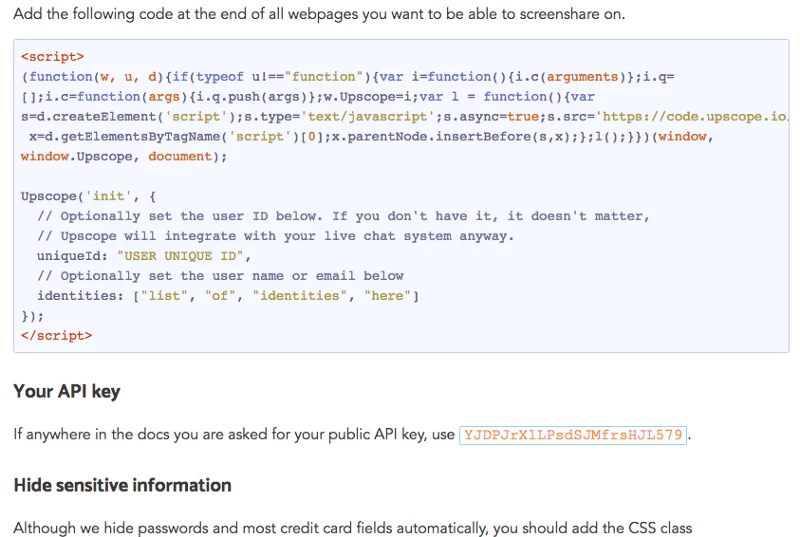The height and width of the screenshot is (537, 800).
Task: Click the 'window.Upscope, document);' code line
Action: (x=124, y=157)
